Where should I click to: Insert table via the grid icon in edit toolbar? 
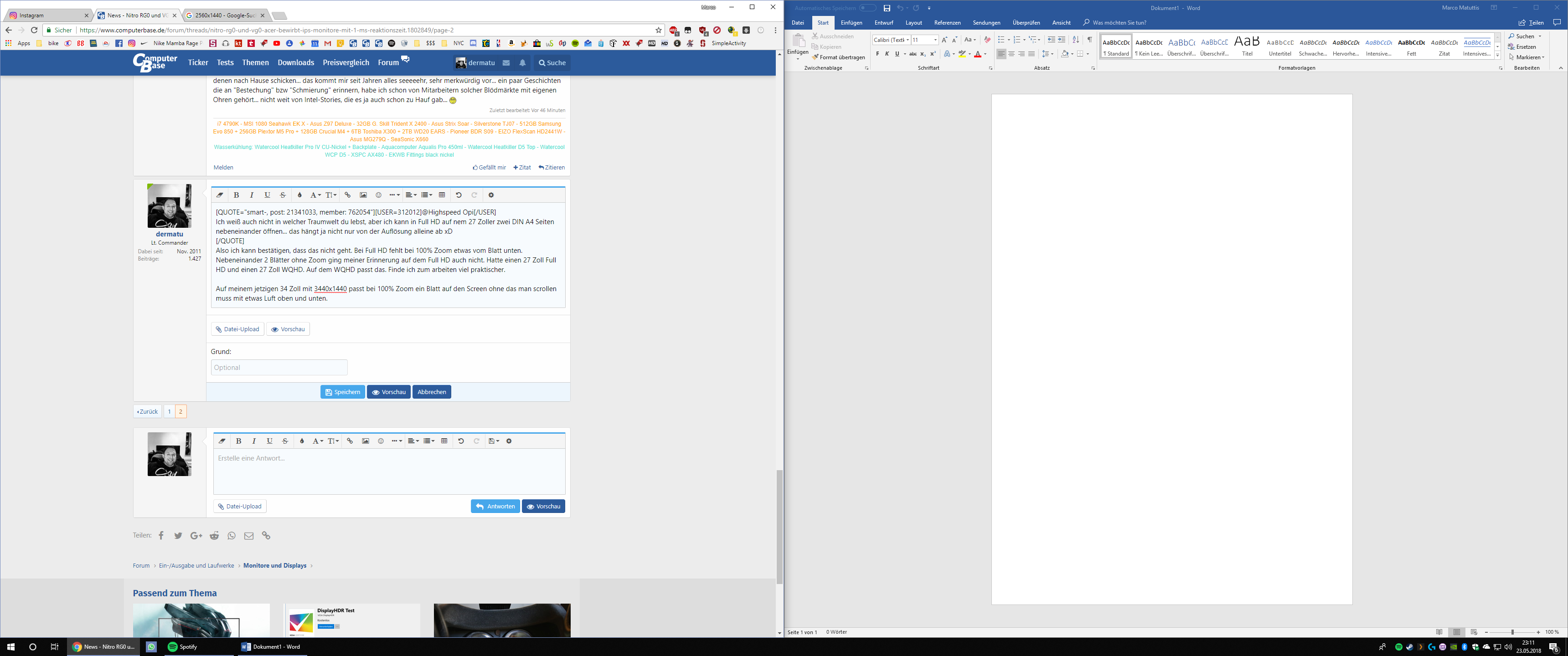click(442, 195)
